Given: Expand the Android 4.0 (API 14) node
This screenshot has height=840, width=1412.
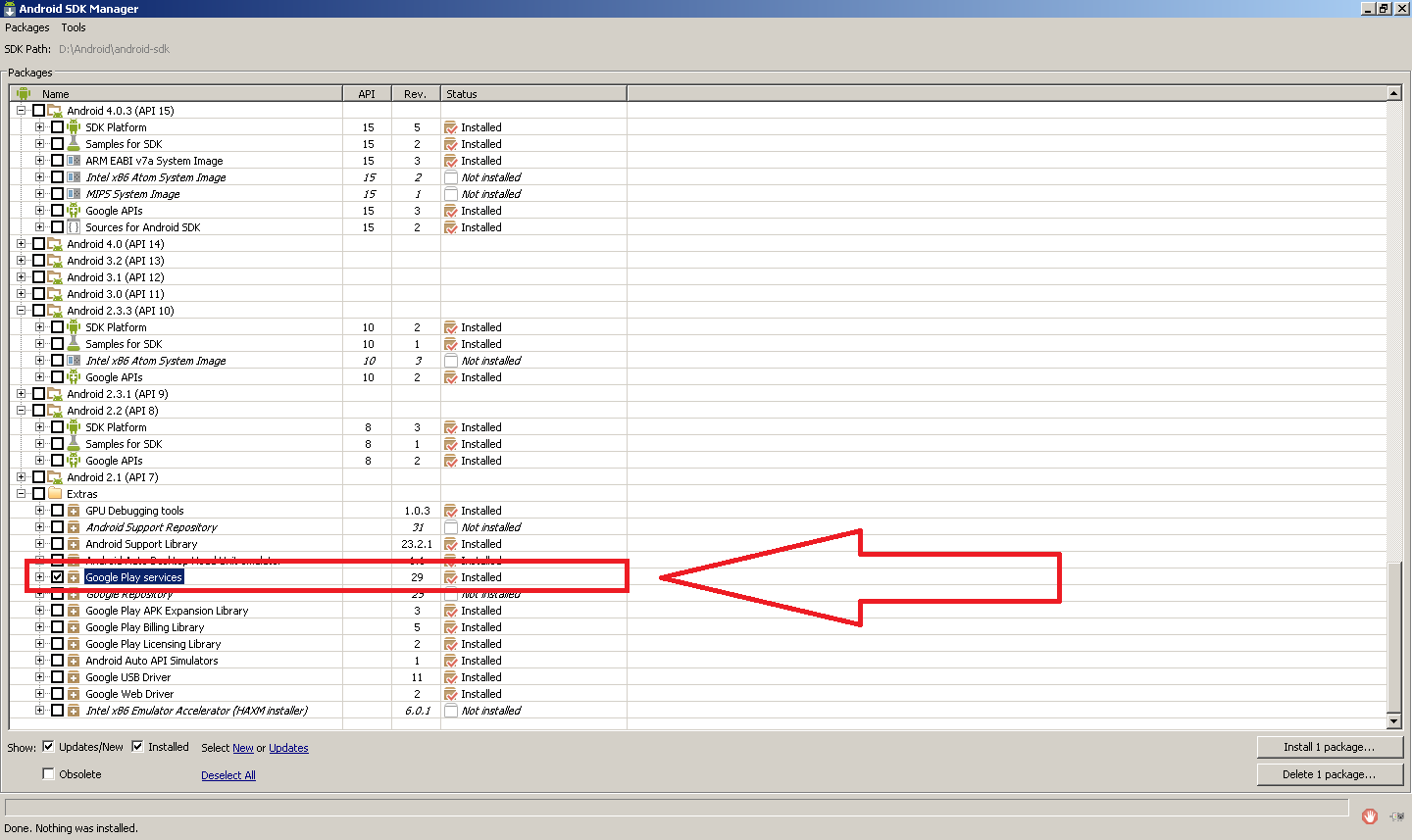Looking at the screenshot, I should [21, 244].
